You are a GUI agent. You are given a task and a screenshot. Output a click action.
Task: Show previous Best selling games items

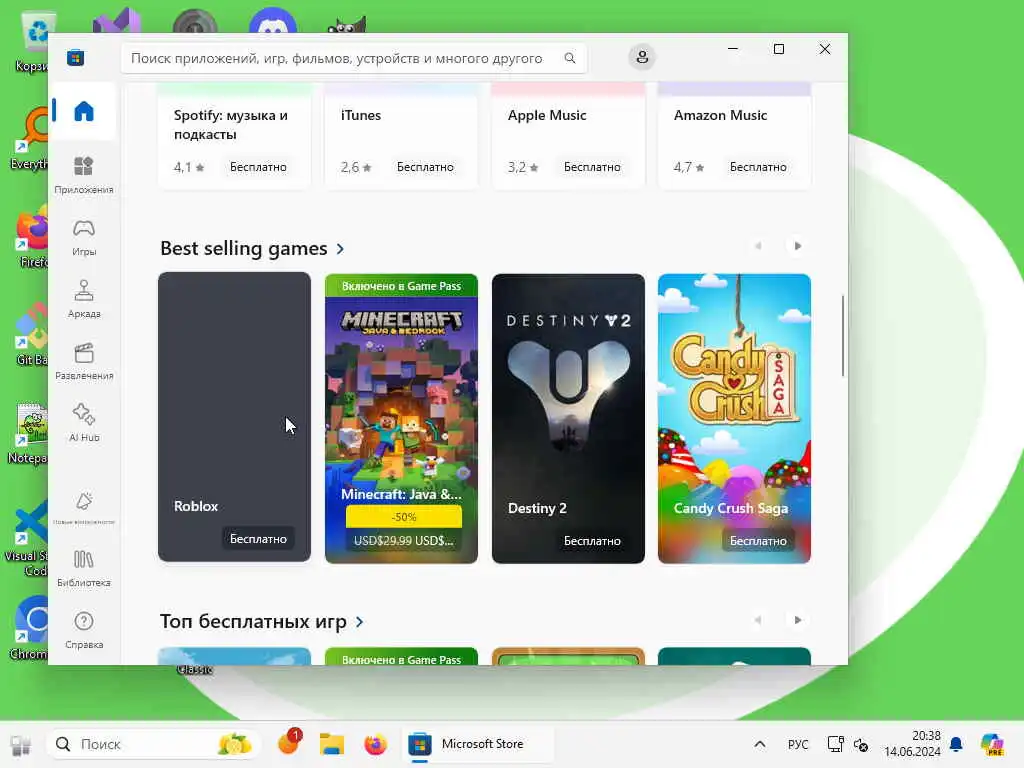click(758, 246)
